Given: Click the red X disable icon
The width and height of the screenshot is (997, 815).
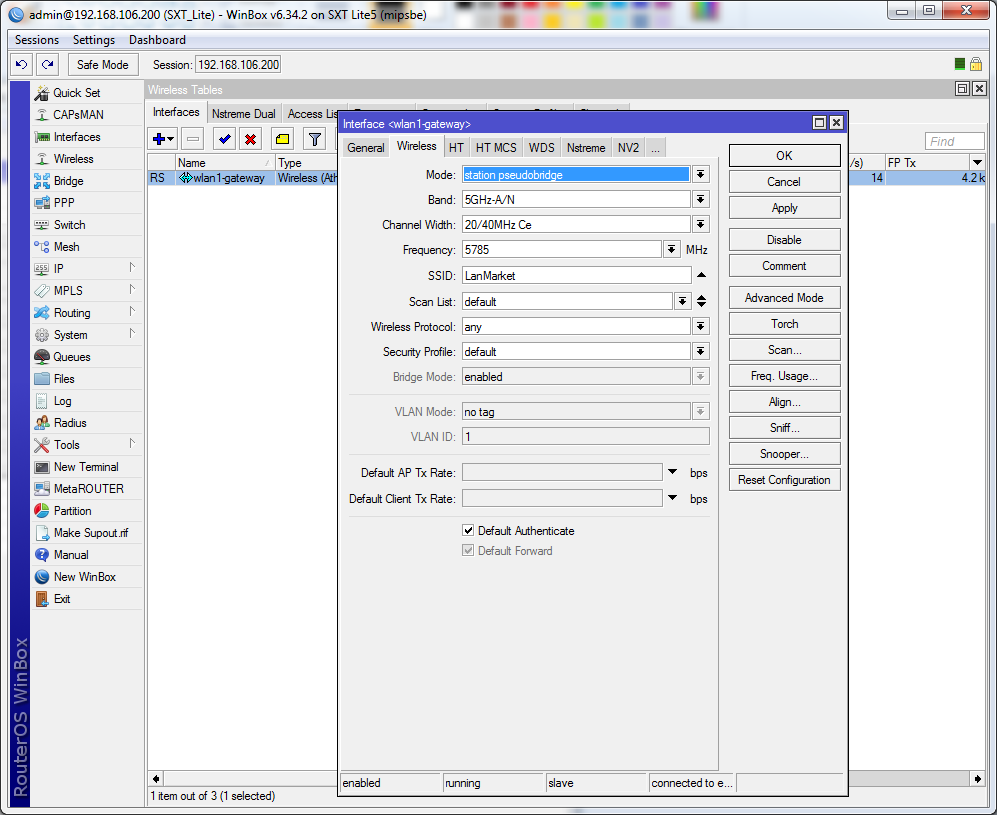Looking at the screenshot, I should pyautogui.click(x=251, y=139).
